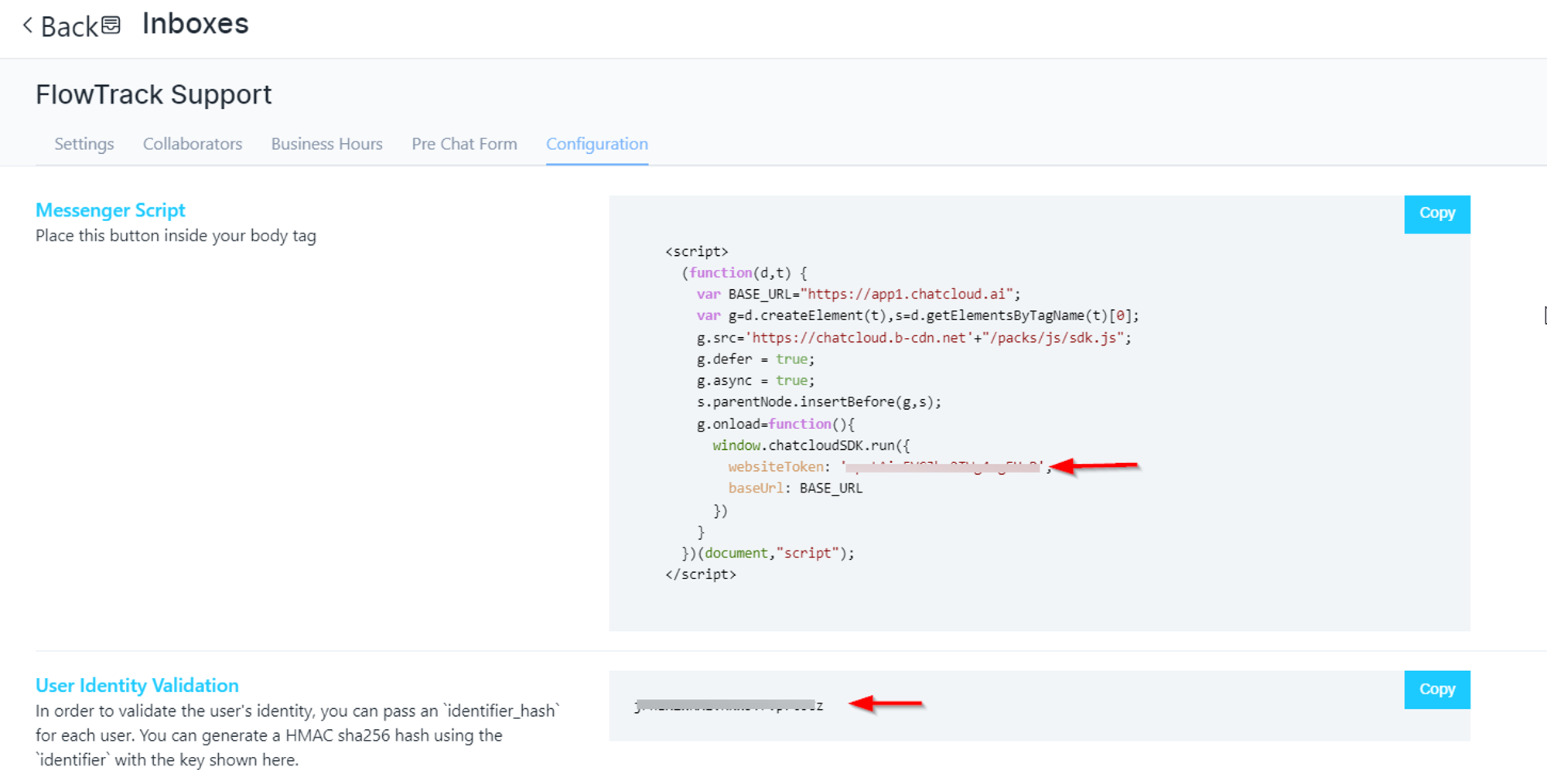Click the Inboxes page title
The image size is (1547, 784).
pyautogui.click(x=195, y=24)
